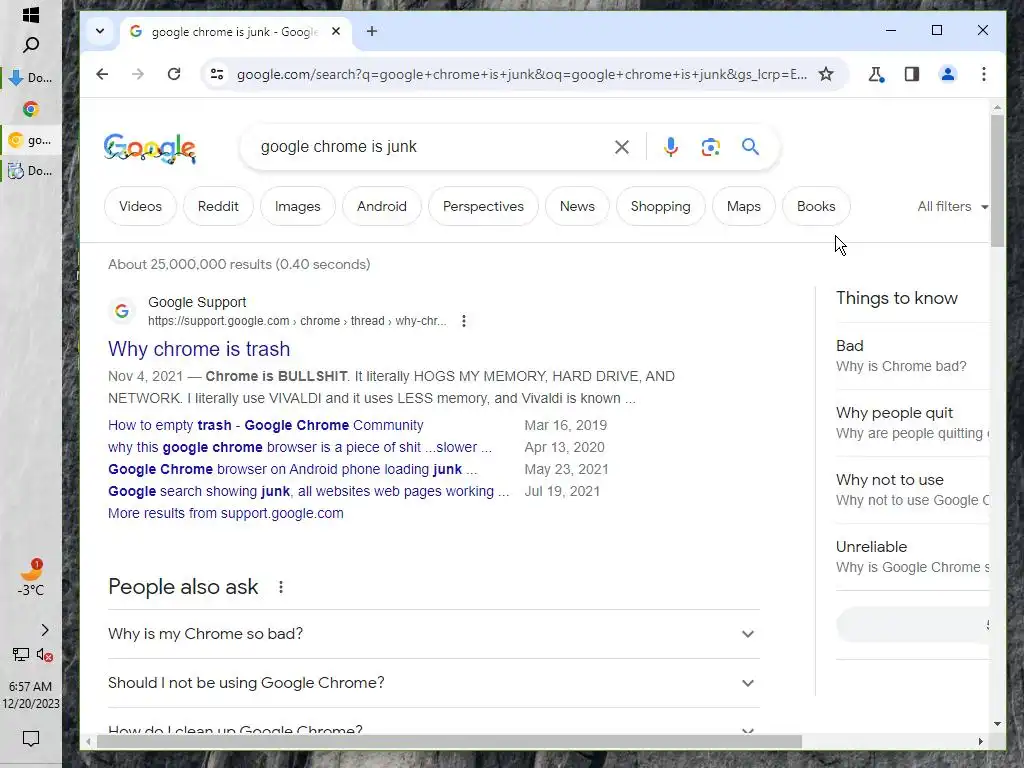Open Windows Start button
1024x768 pixels.
click(31, 15)
